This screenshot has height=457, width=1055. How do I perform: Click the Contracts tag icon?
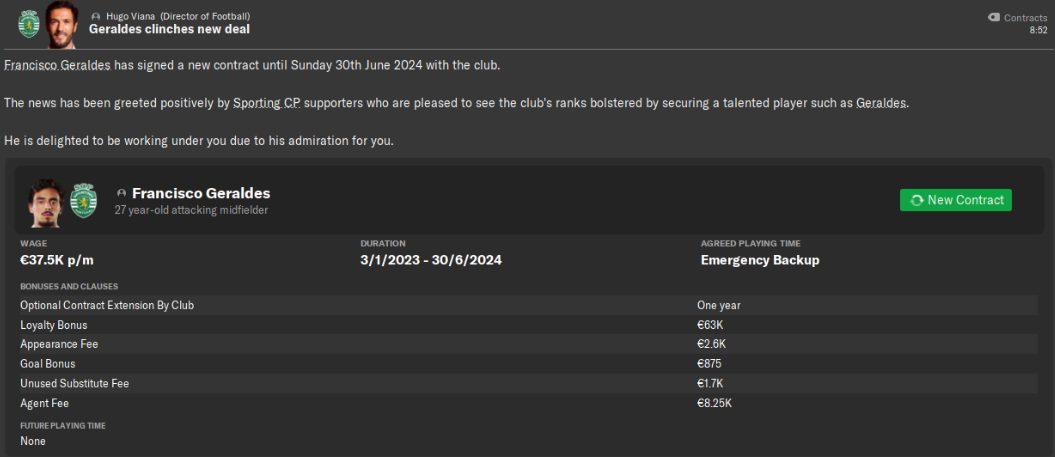tap(993, 17)
